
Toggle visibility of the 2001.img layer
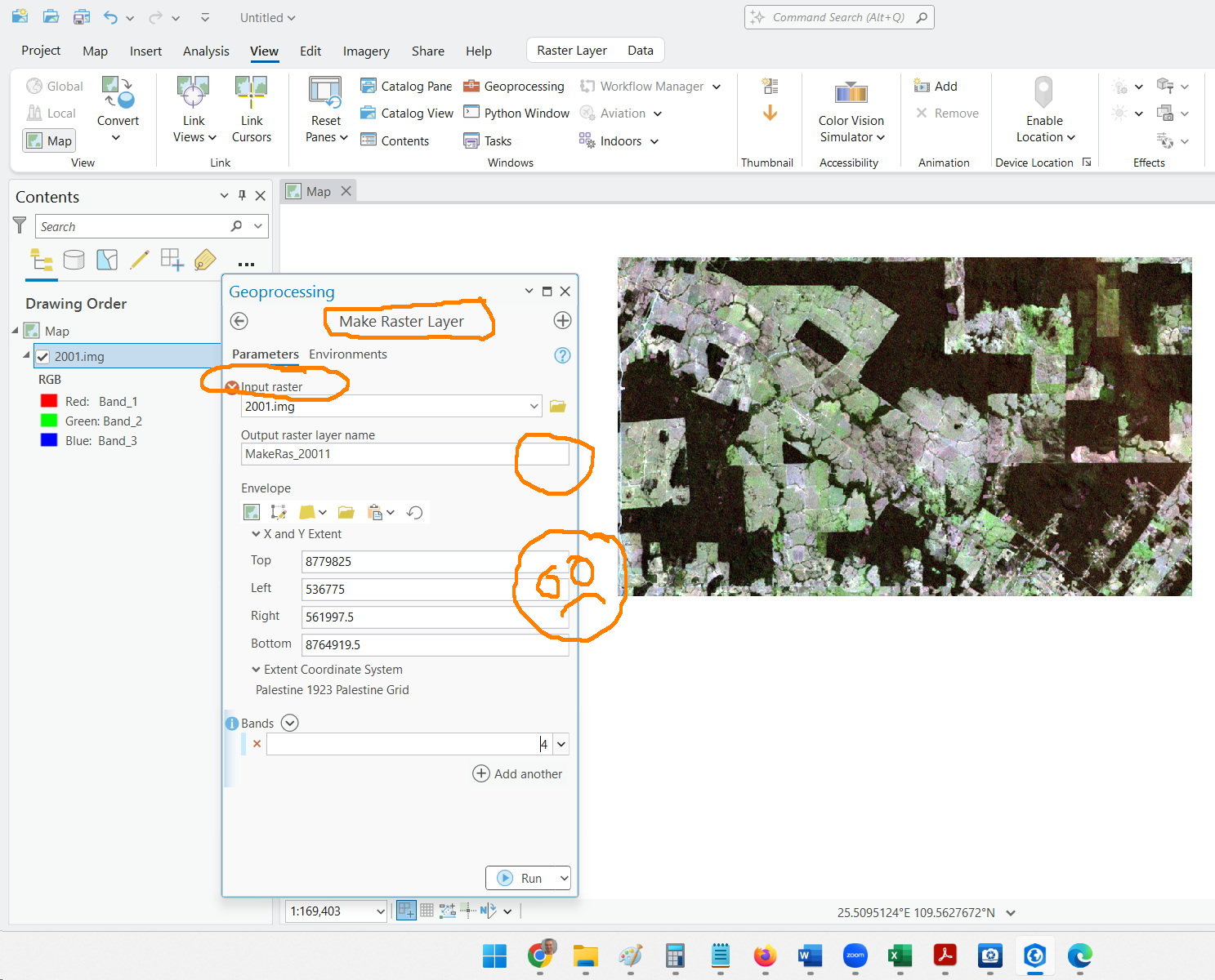[42, 356]
